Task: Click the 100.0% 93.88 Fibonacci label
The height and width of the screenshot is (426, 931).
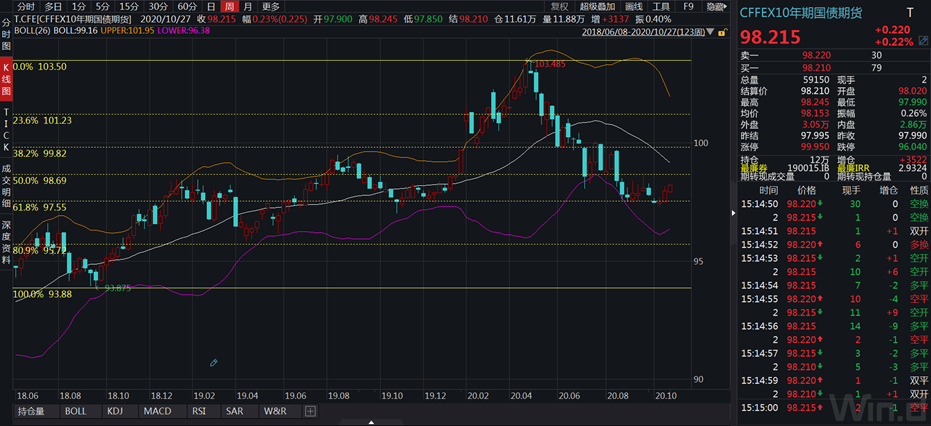Action: click(x=40, y=294)
